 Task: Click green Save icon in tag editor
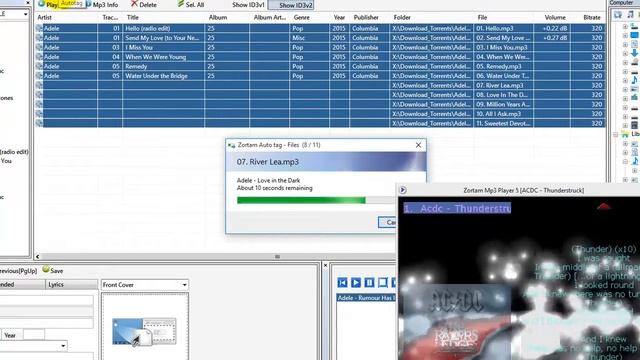click(x=46, y=269)
